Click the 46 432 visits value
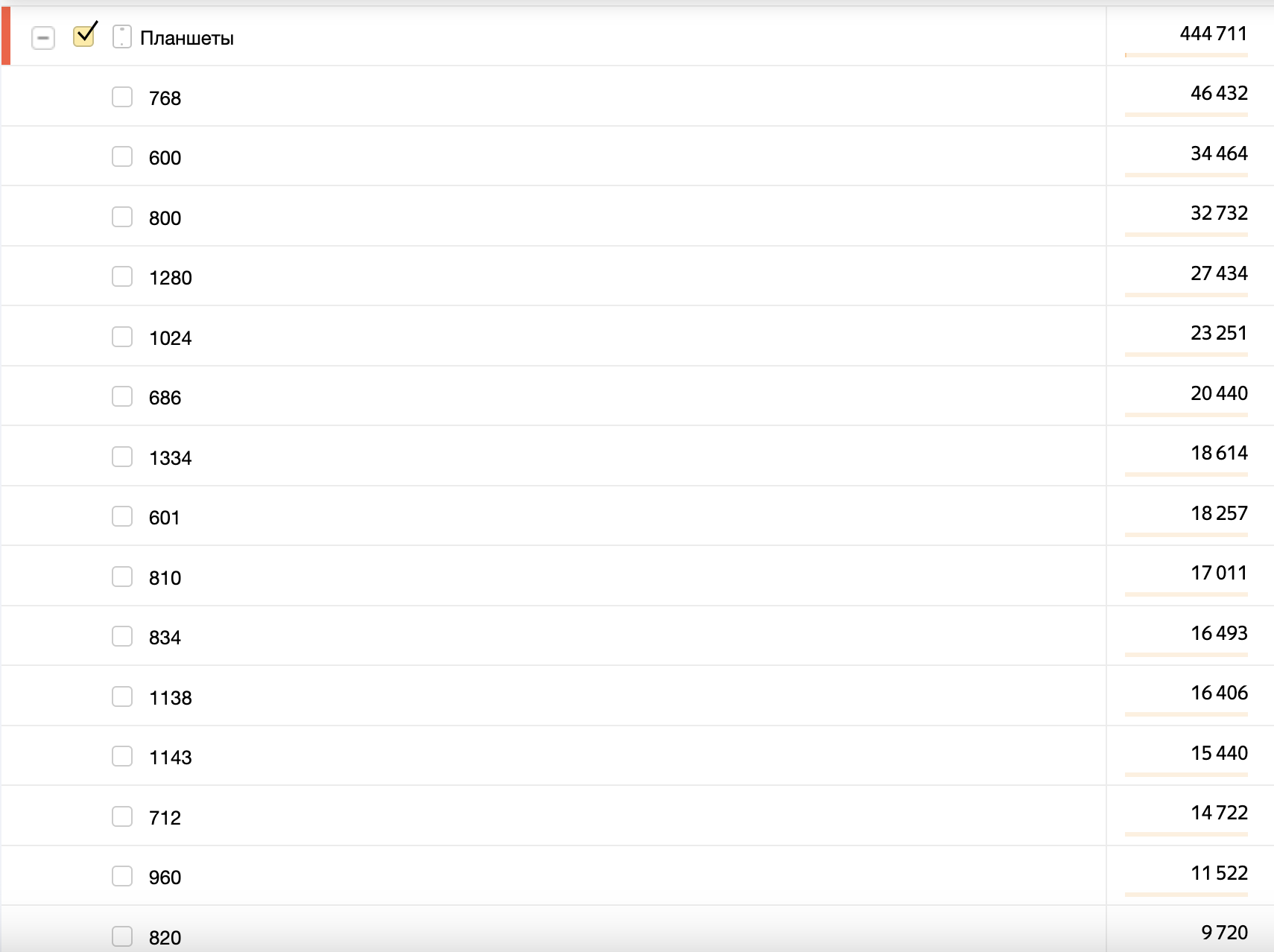The height and width of the screenshot is (952, 1274). tap(1219, 93)
